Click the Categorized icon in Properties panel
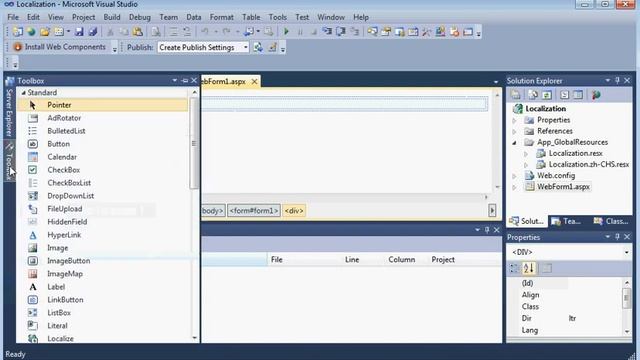The image size is (640, 360). (x=515, y=268)
